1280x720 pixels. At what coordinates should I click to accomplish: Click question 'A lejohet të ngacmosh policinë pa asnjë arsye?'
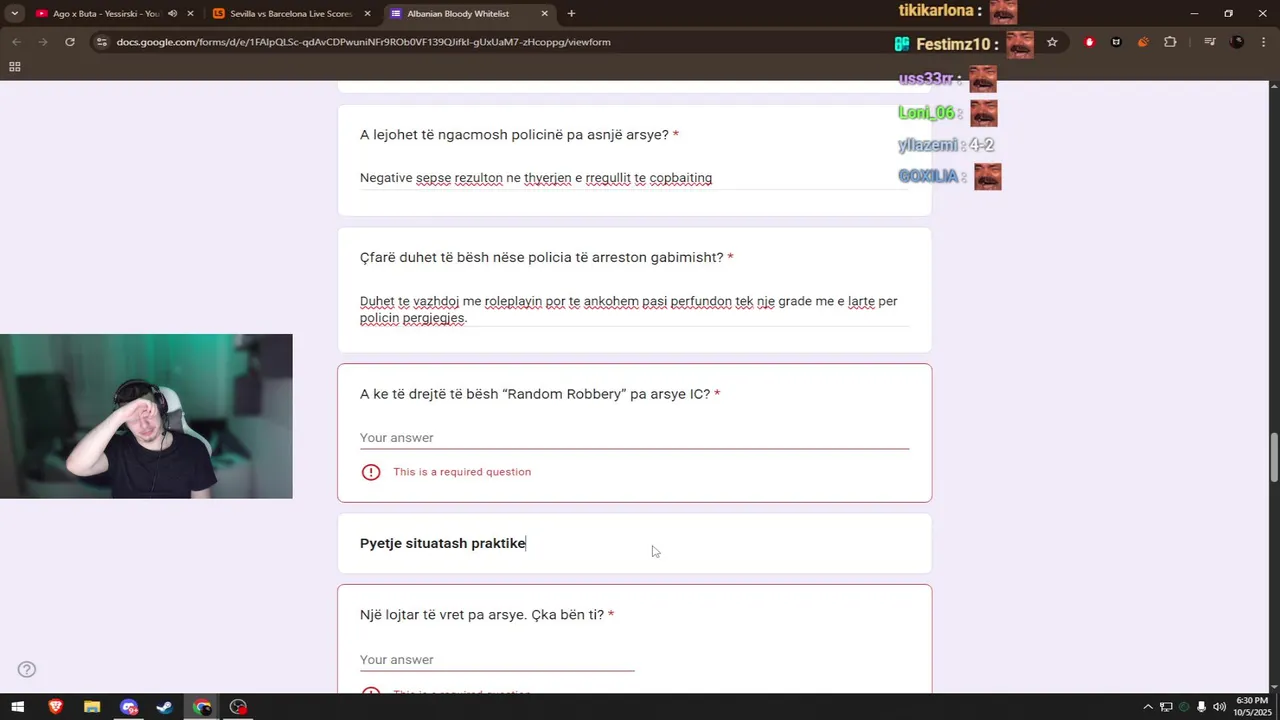click(514, 135)
